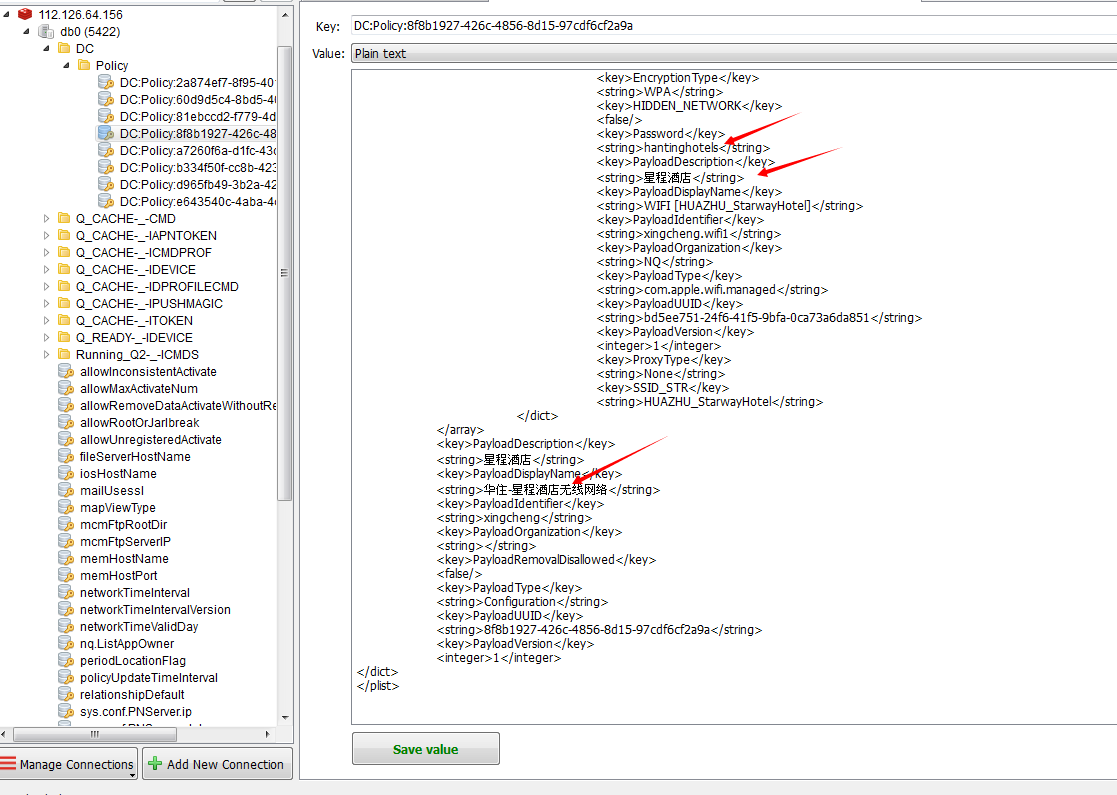
Task: Click key icon of selected DC:Policy:8f8b1927
Action: point(105,133)
